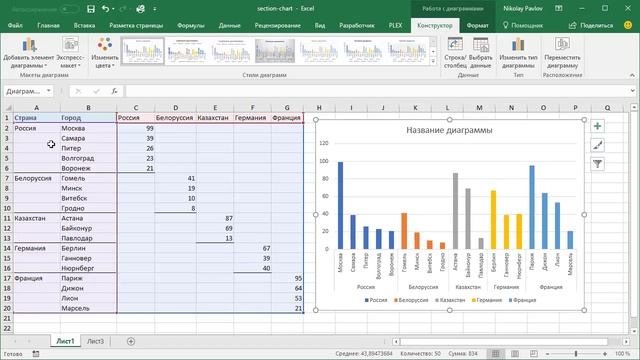The height and width of the screenshot is (360, 640).
Task: Click the Move Chart button
Action: (562, 53)
